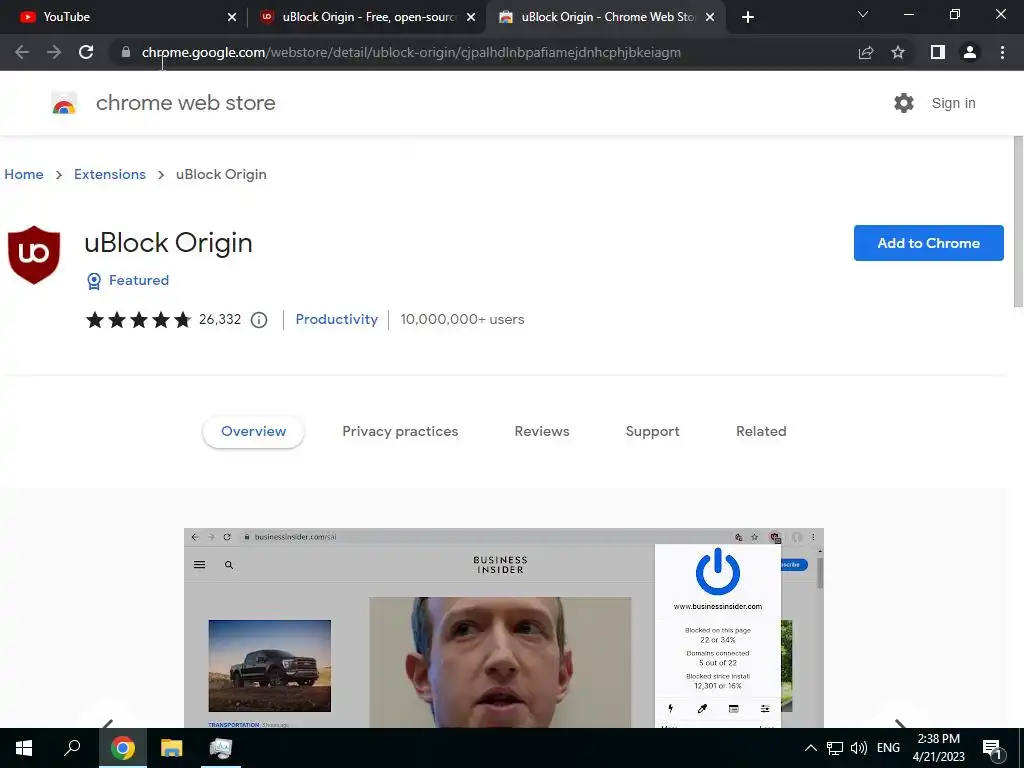Open the Productivity category link
This screenshot has width=1024, height=768.
336,319
